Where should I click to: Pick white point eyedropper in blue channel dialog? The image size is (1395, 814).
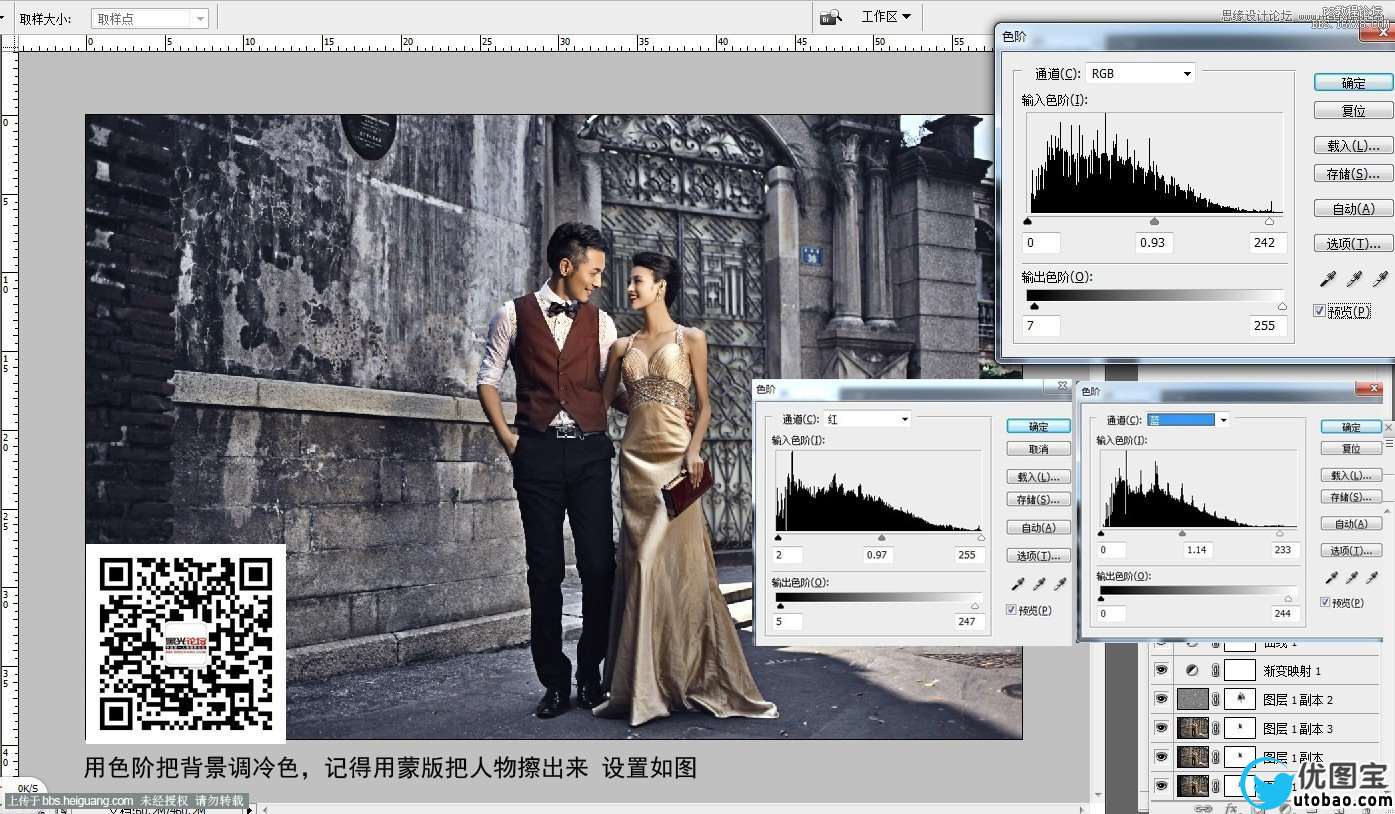[x=1374, y=578]
